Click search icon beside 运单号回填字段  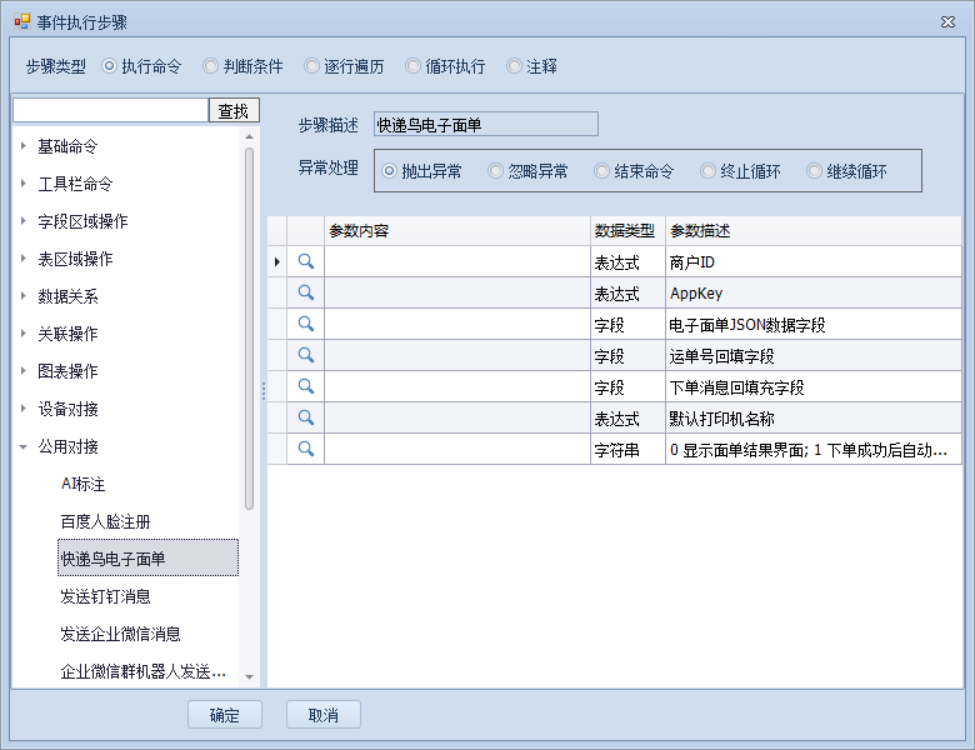[306, 354]
